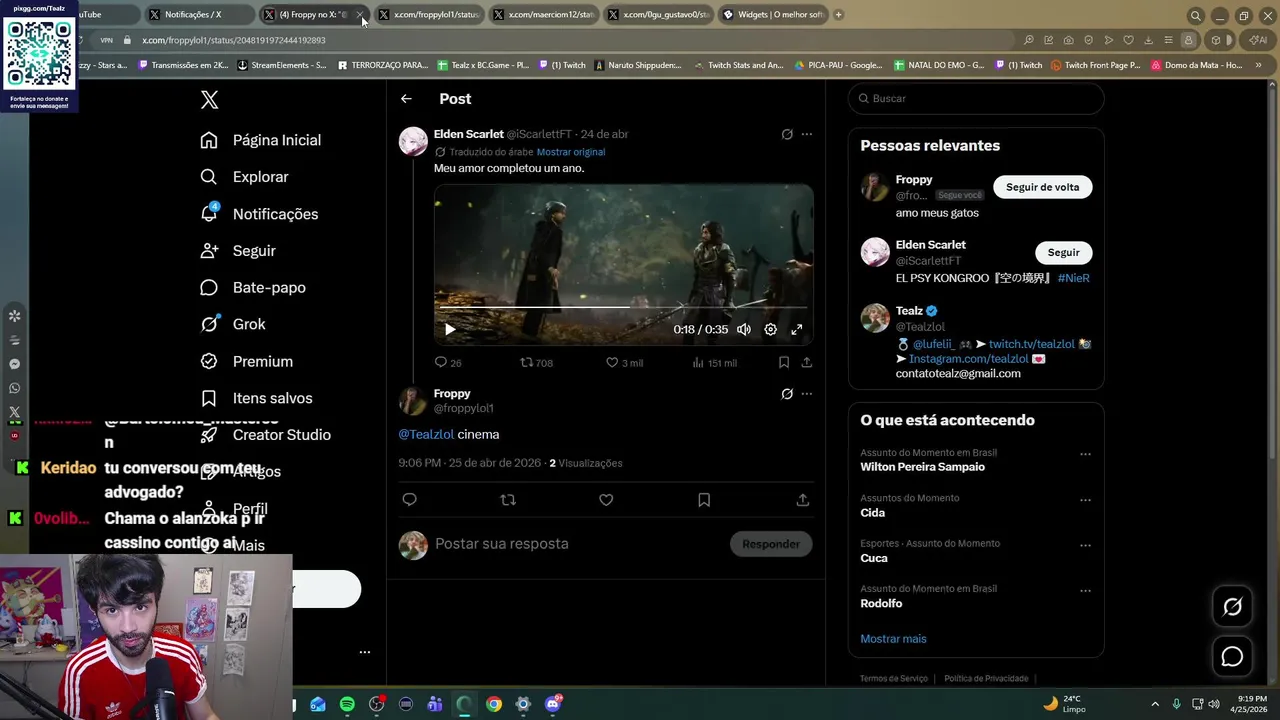1280x720 pixels.
Task: Open the #NieR hashtag link
Action: 1073,278
